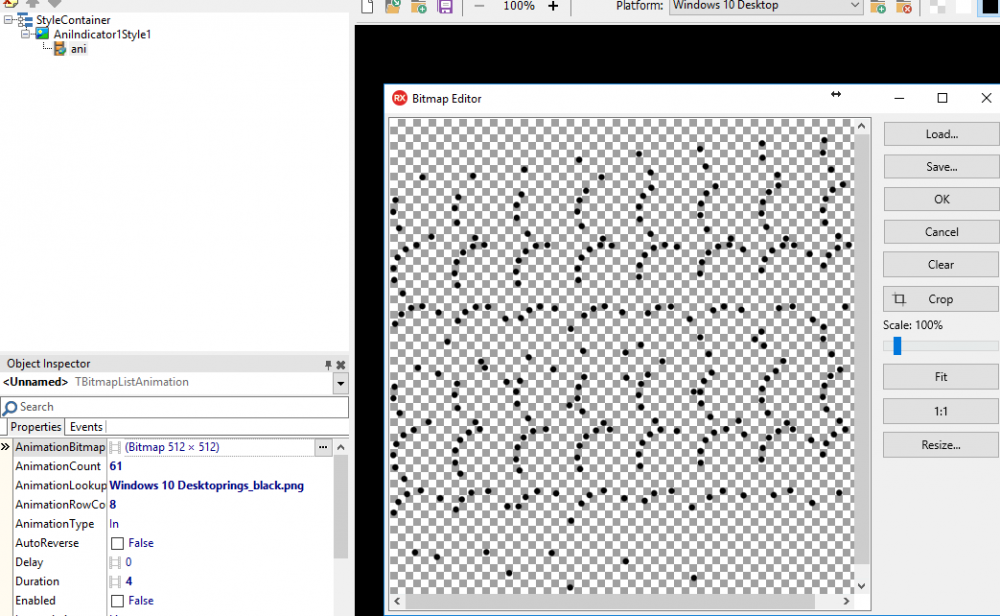Select the StyleContainer tree item
Viewport: 1000px width, 616px height.
tap(73, 20)
